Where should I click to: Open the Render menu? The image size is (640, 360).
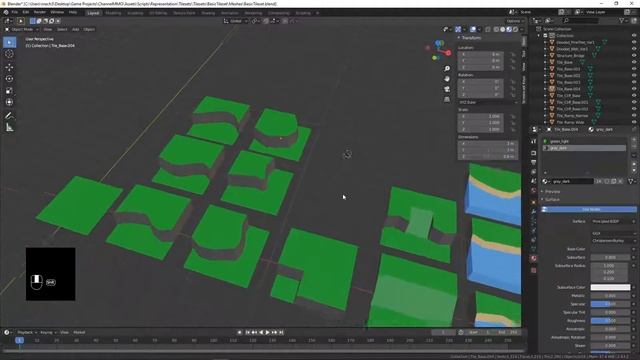pyautogui.click(x=40, y=12)
